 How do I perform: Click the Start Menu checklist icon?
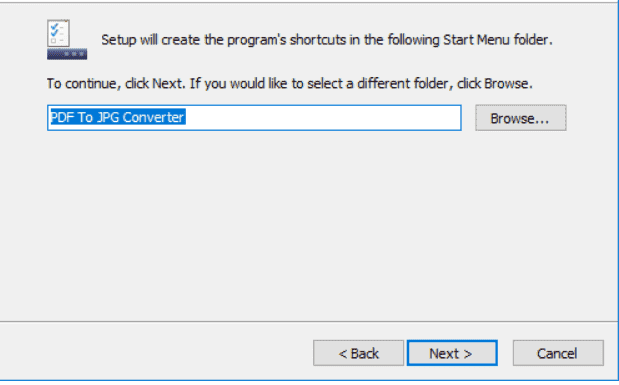point(67,39)
